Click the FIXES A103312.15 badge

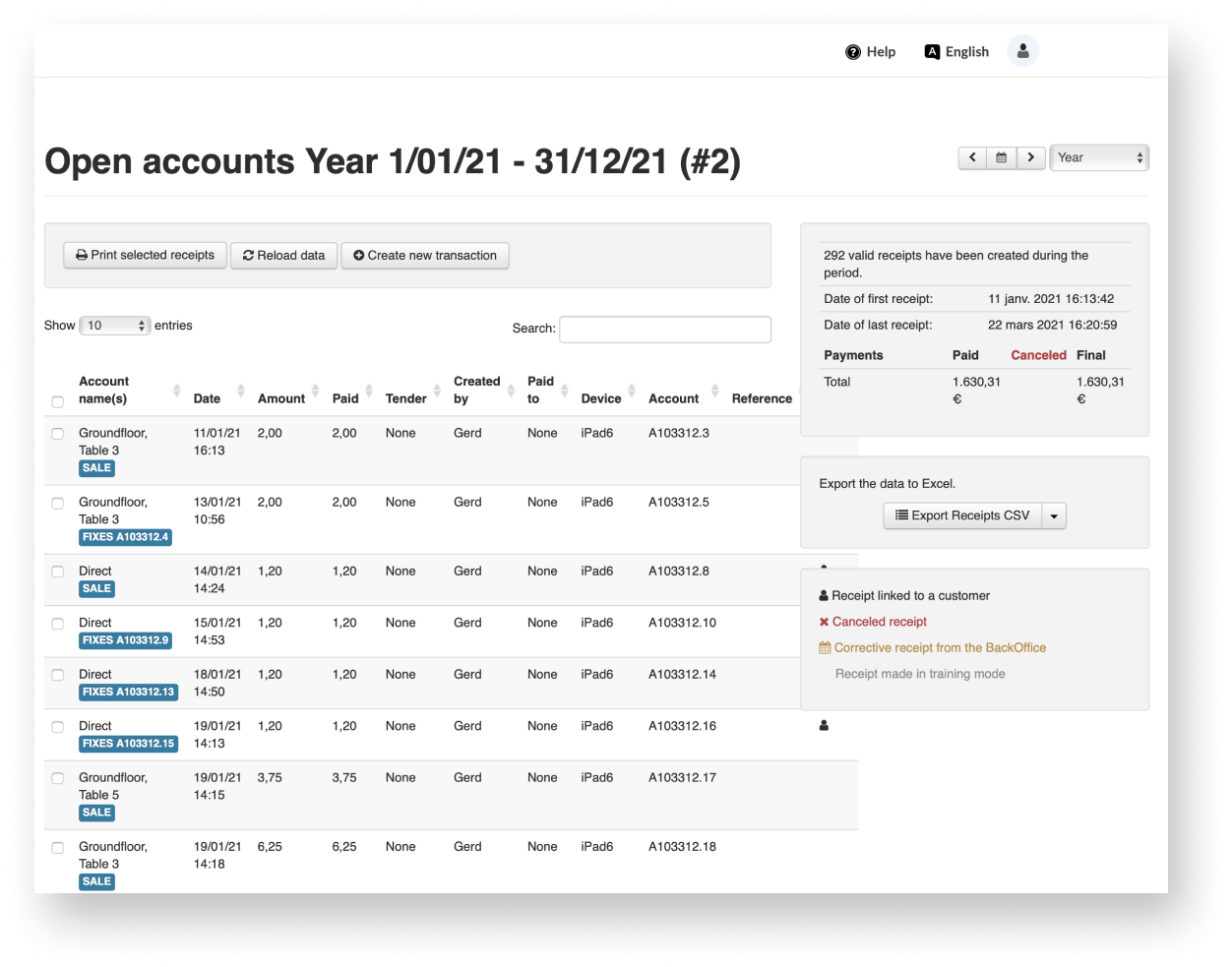(x=128, y=744)
